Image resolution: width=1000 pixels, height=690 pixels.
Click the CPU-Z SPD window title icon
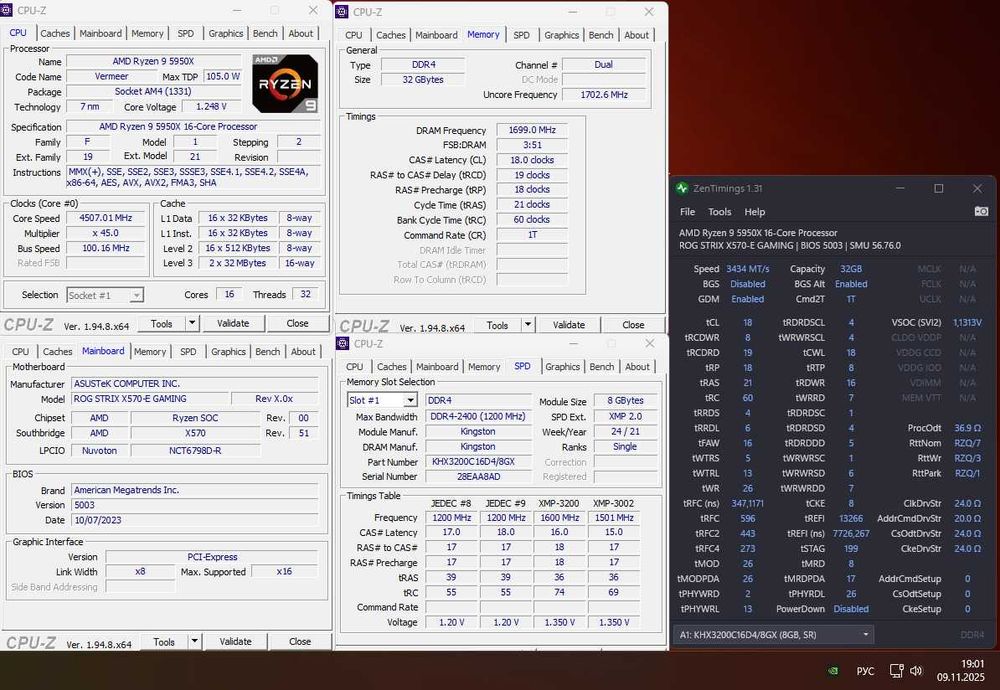342,344
